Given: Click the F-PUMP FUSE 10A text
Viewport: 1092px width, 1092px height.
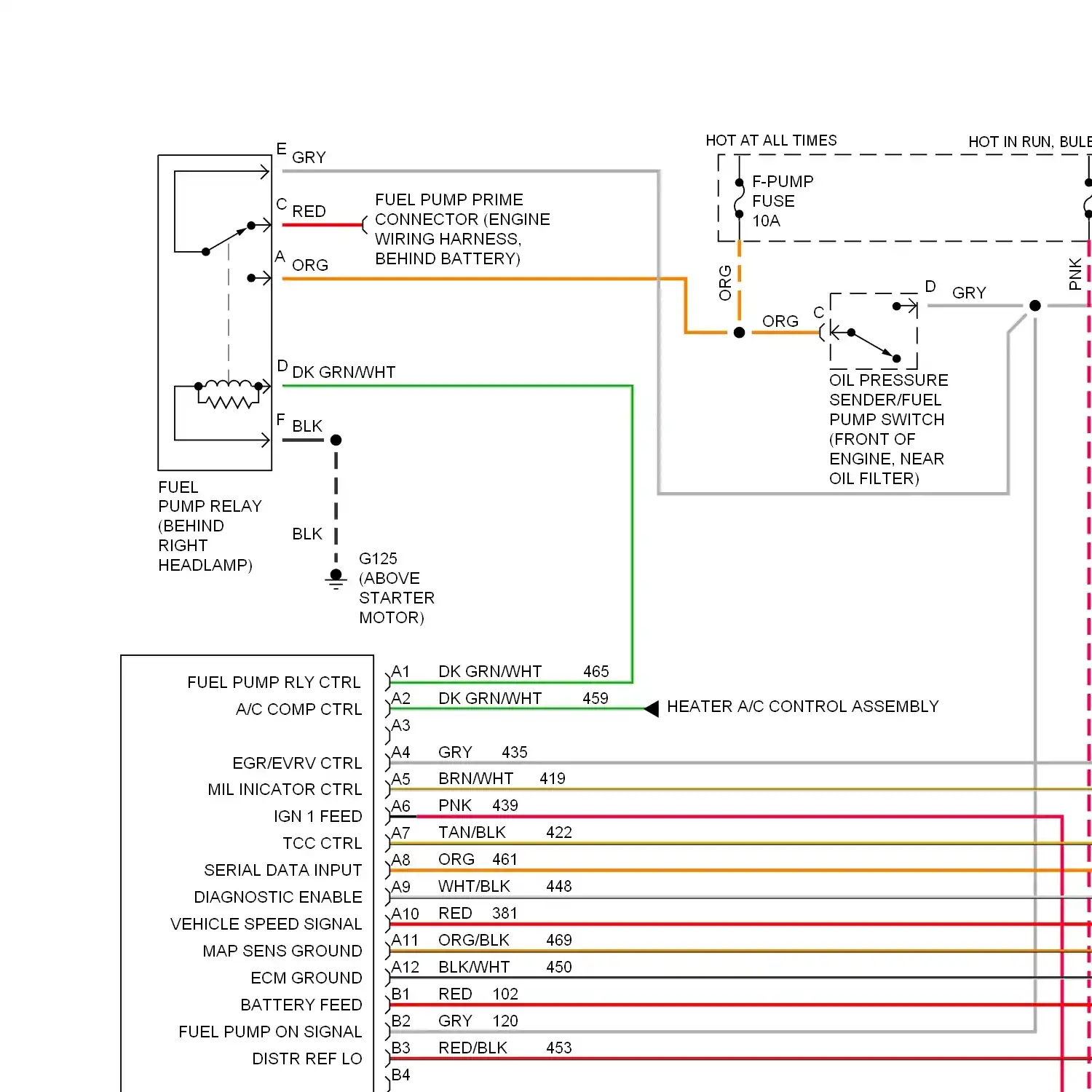Looking at the screenshot, I should tap(783, 201).
